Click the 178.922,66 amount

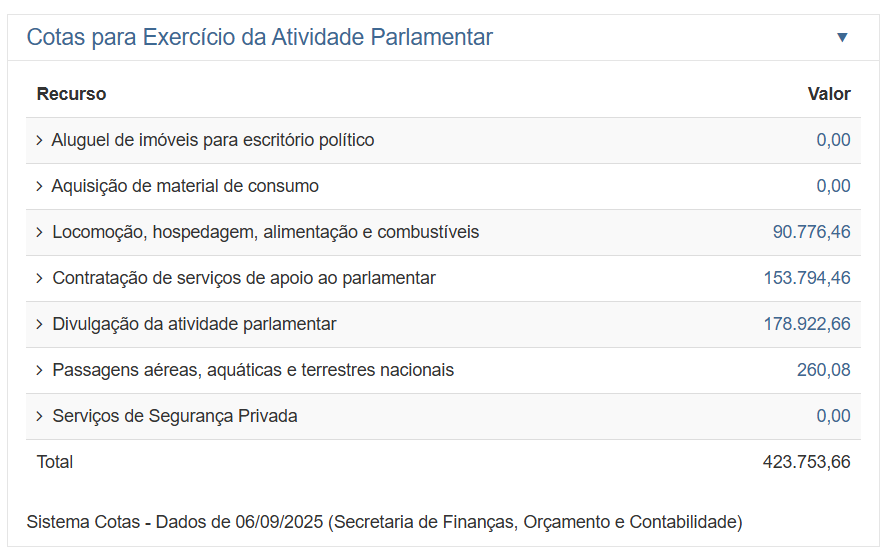click(806, 324)
